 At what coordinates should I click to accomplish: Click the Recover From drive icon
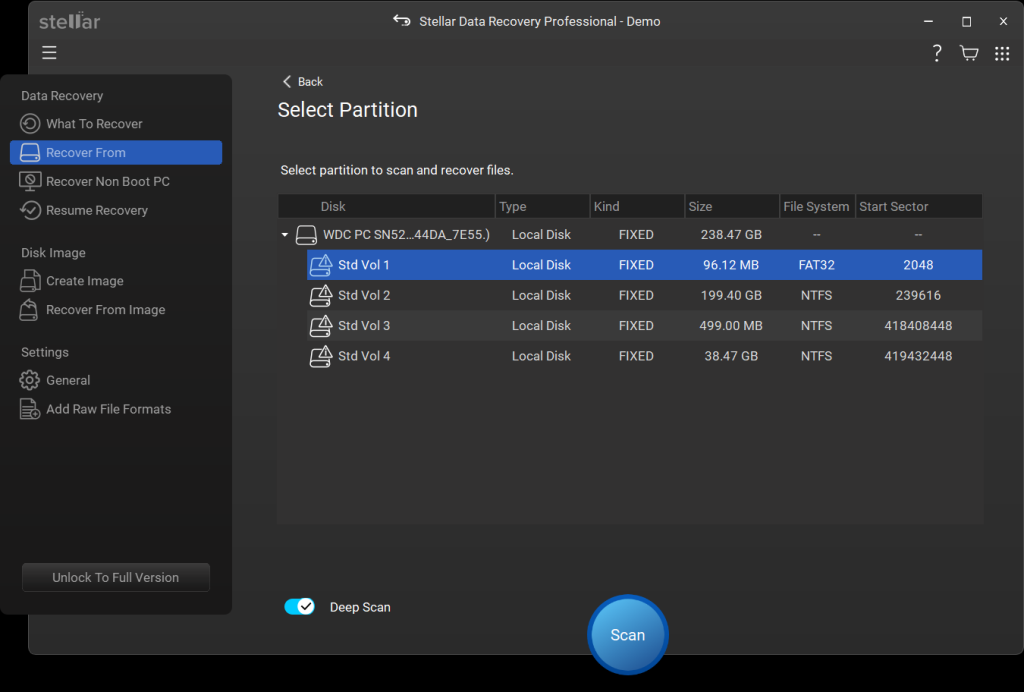(30, 153)
